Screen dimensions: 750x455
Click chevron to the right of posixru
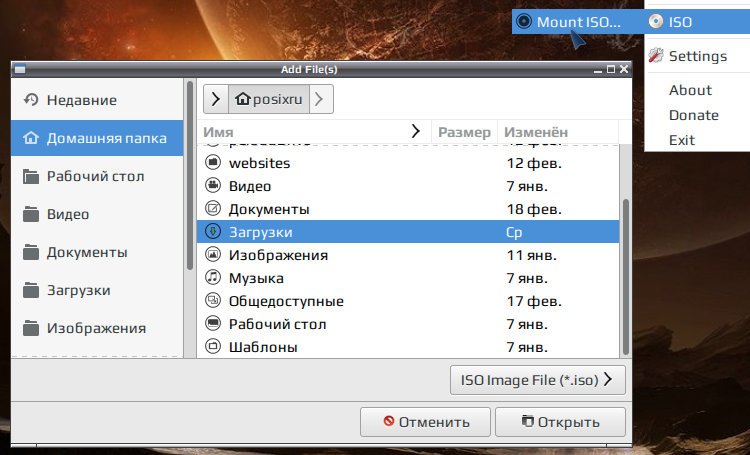320,99
